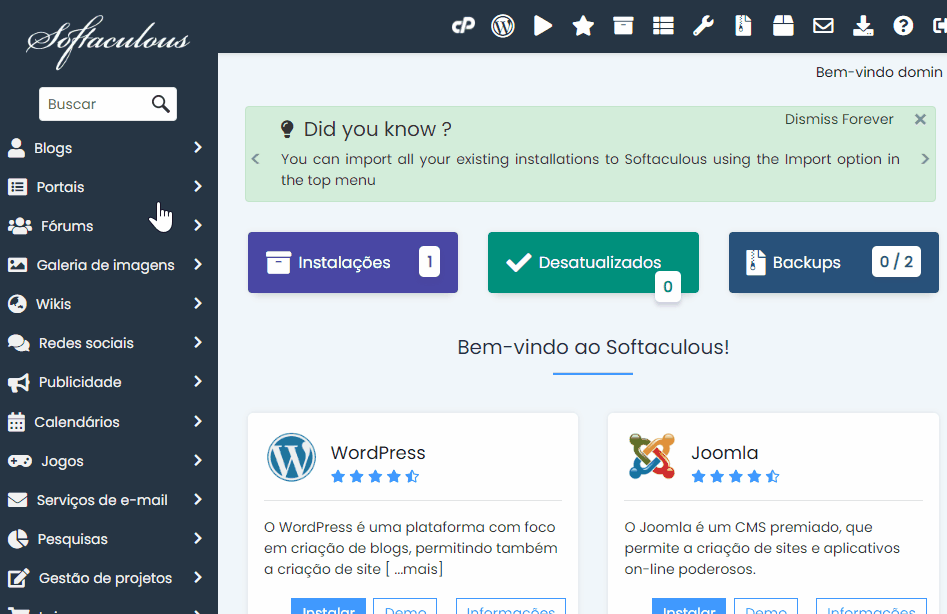Expand the Wikis category chevron
947x614 pixels.
(198, 303)
